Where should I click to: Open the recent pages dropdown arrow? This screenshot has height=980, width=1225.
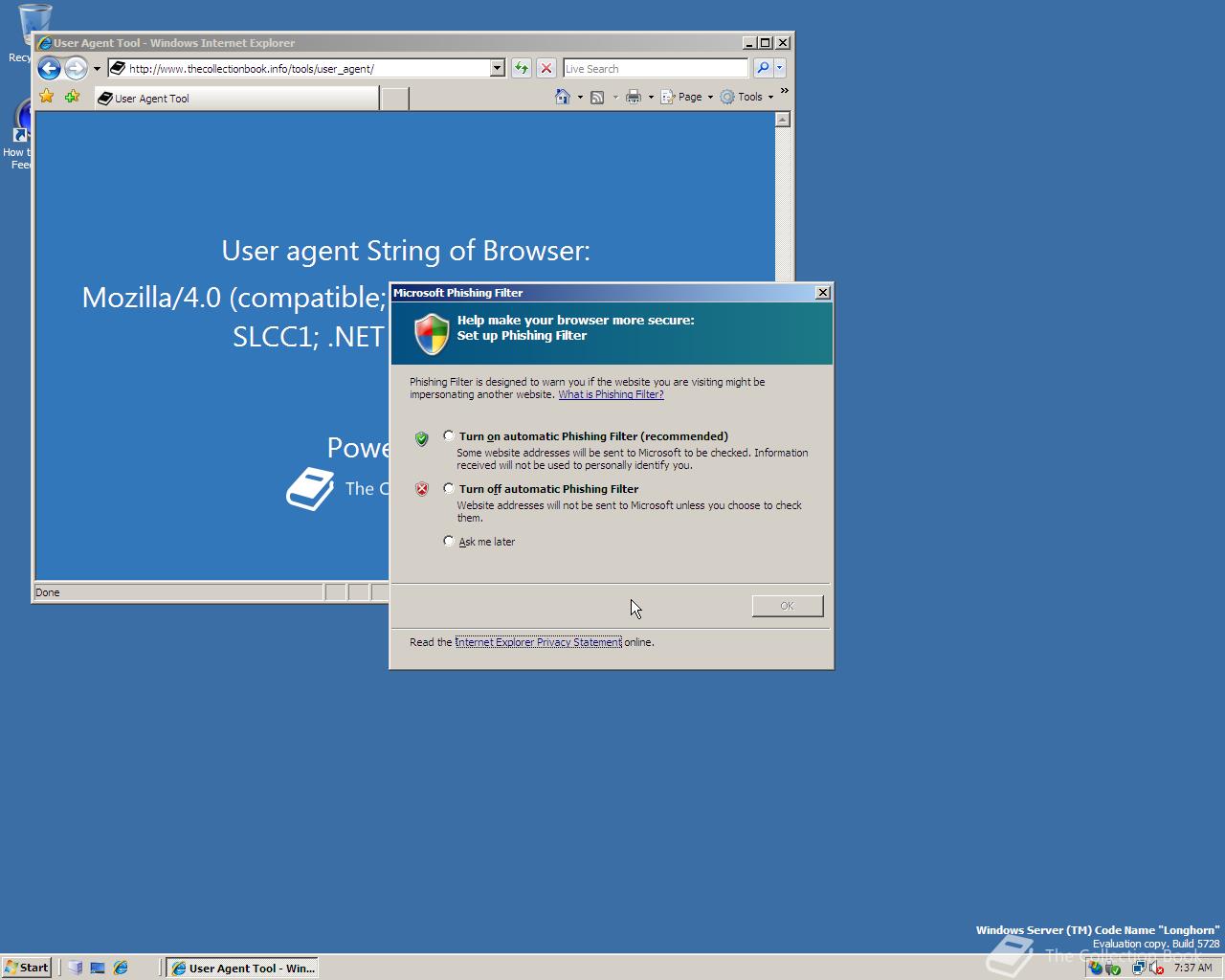click(97, 69)
